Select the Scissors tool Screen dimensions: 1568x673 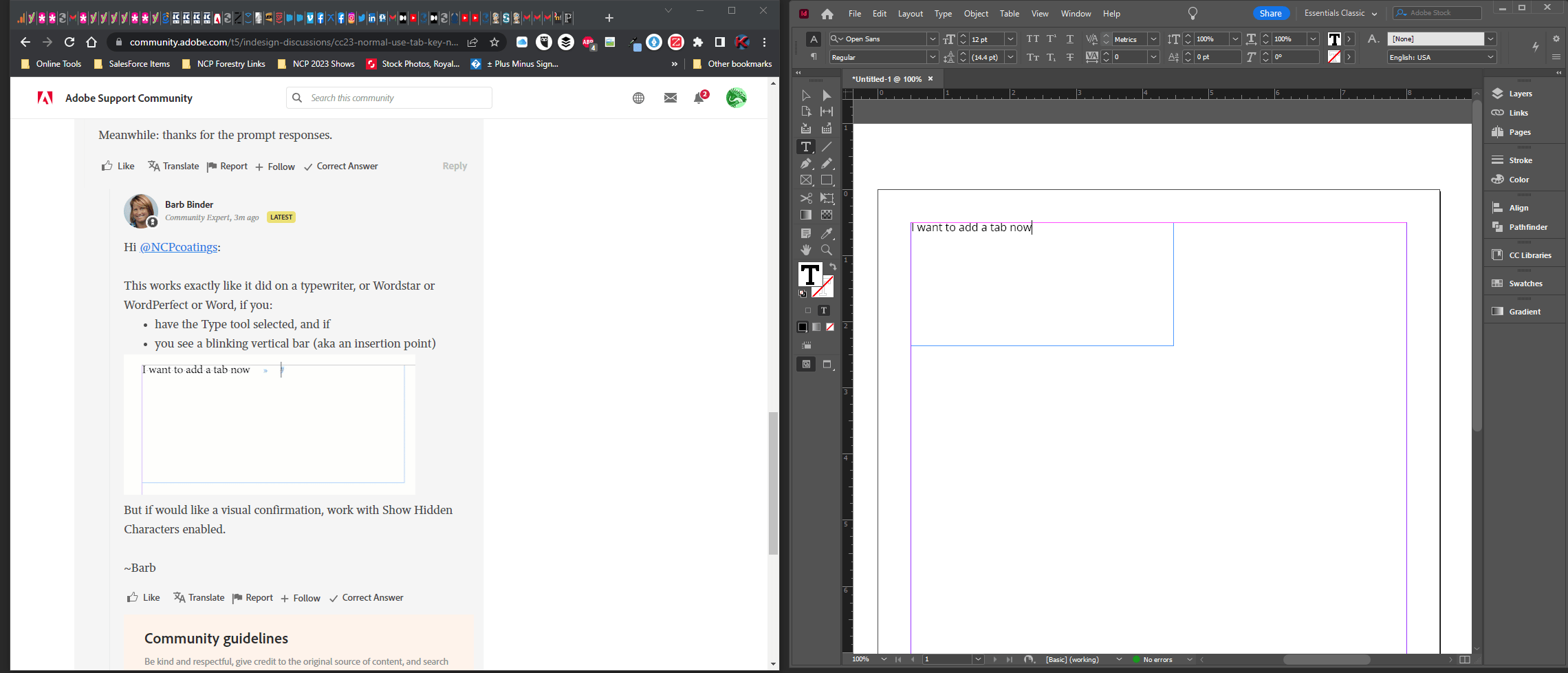coord(805,197)
